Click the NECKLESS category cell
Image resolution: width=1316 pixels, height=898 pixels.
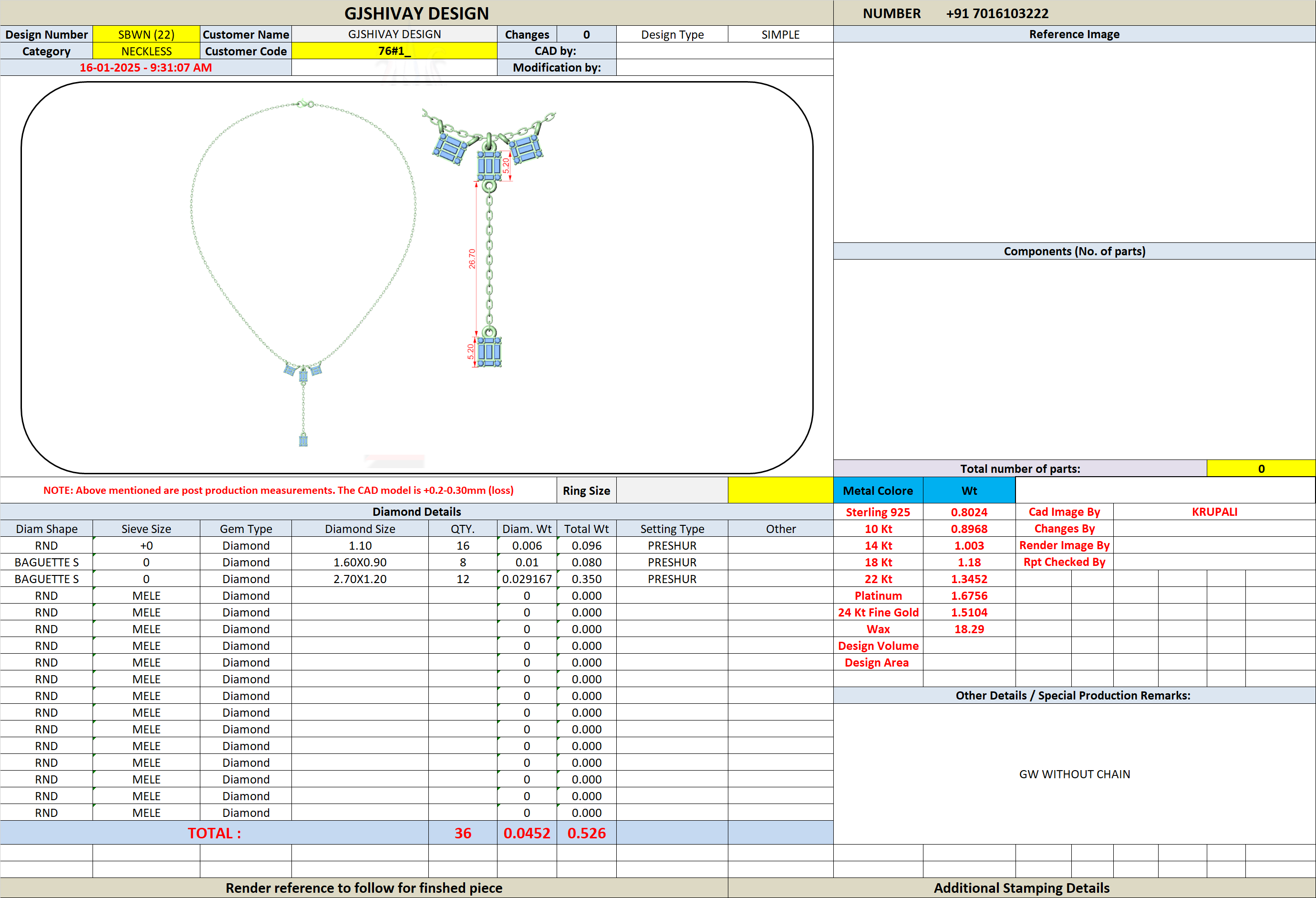(x=146, y=51)
